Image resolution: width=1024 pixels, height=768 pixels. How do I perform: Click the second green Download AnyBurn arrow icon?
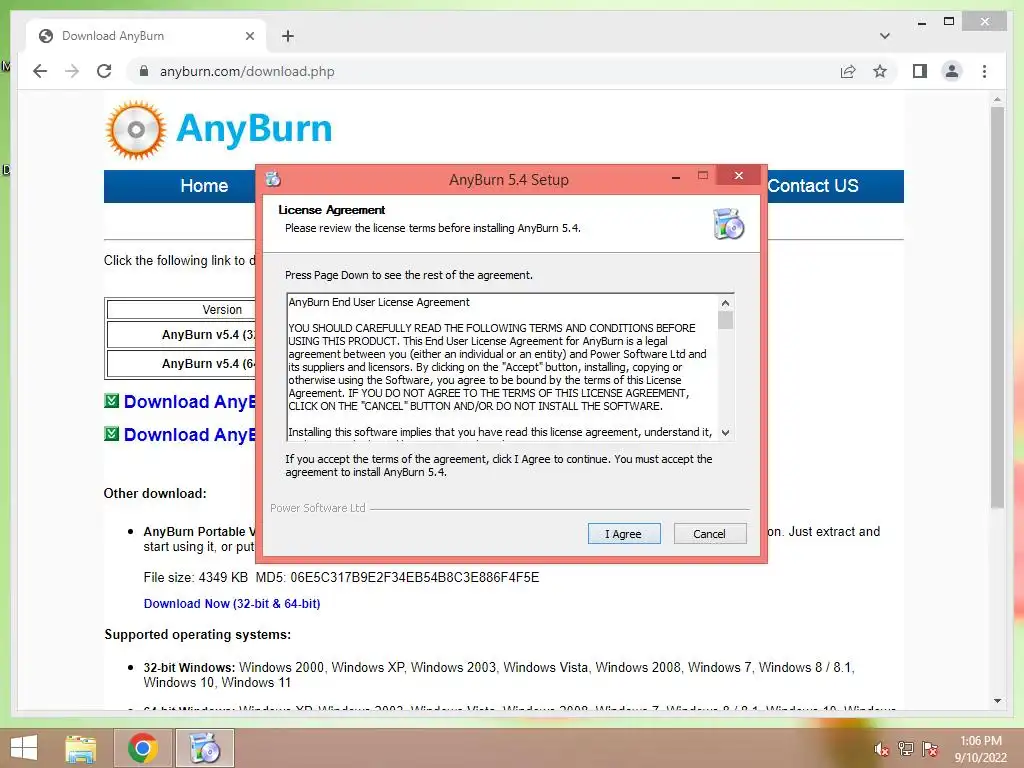pyautogui.click(x=112, y=434)
